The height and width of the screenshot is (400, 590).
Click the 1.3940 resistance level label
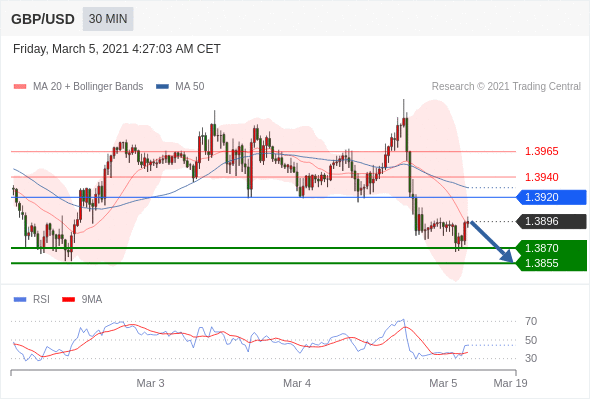click(541, 177)
